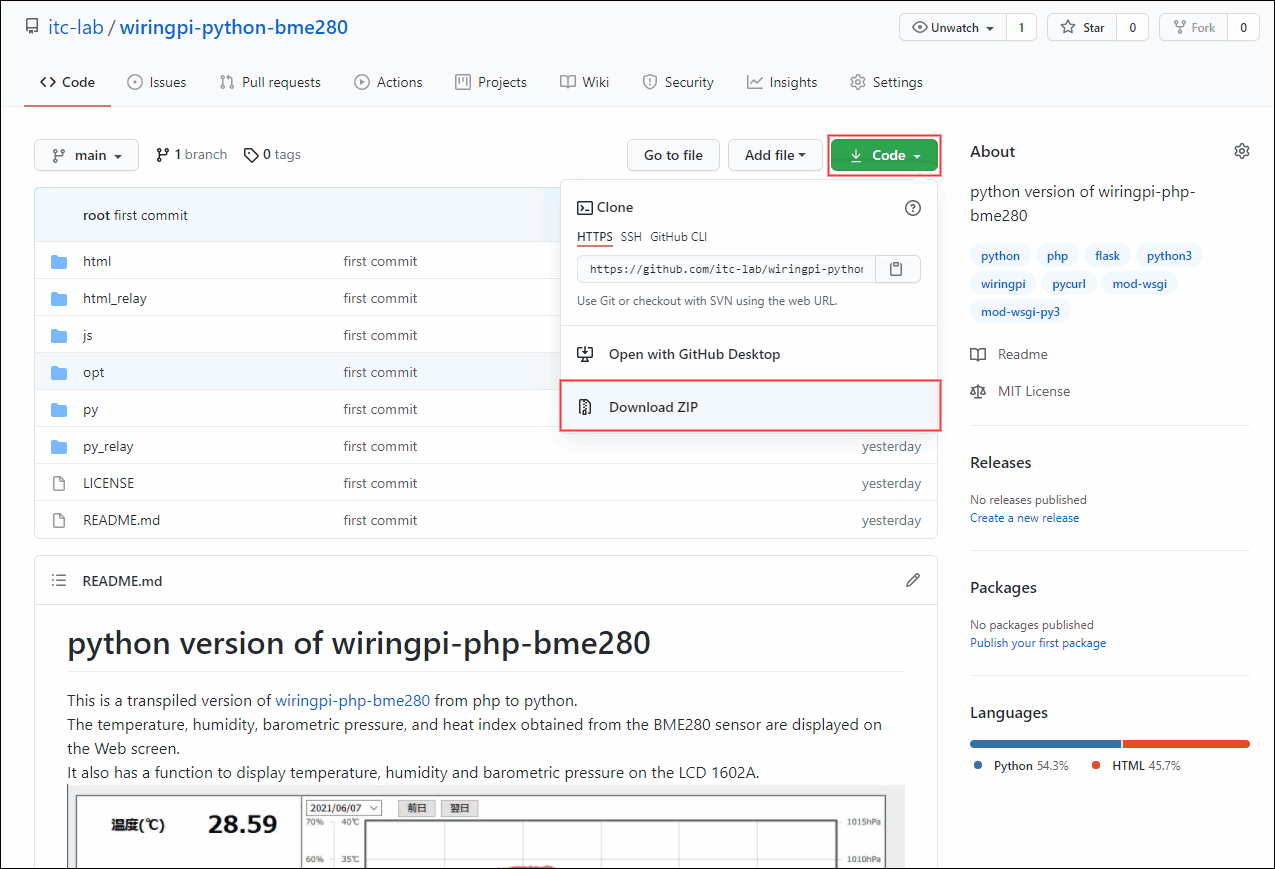The height and width of the screenshot is (869, 1275).
Task: Click the eye icon in Unwatch button
Action: click(x=919, y=28)
